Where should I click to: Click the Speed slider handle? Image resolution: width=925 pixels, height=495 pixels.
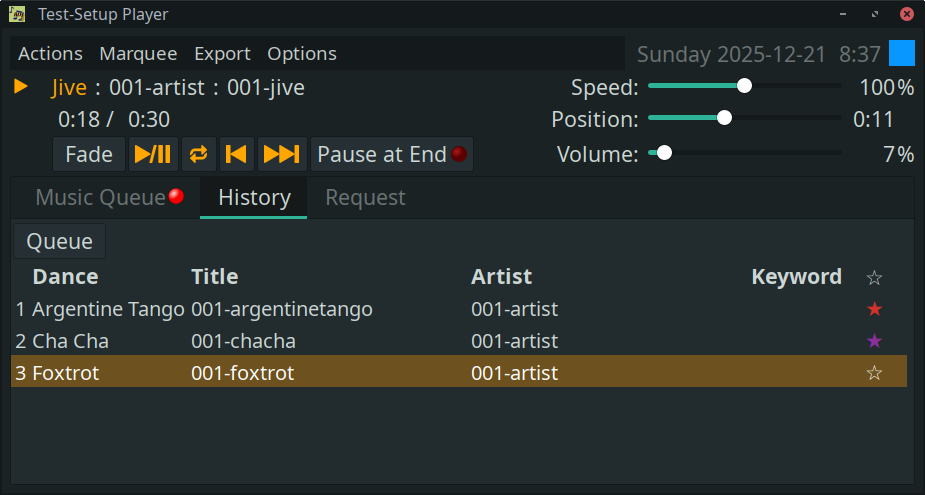pos(744,86)
